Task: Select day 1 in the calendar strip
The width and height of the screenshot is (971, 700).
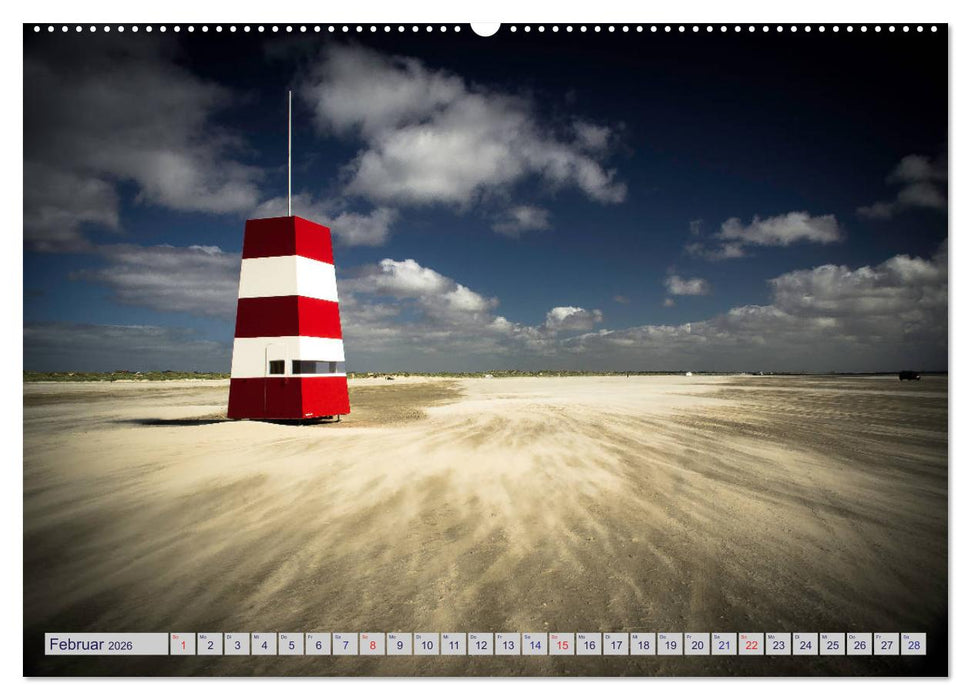Action: point(183,644)
